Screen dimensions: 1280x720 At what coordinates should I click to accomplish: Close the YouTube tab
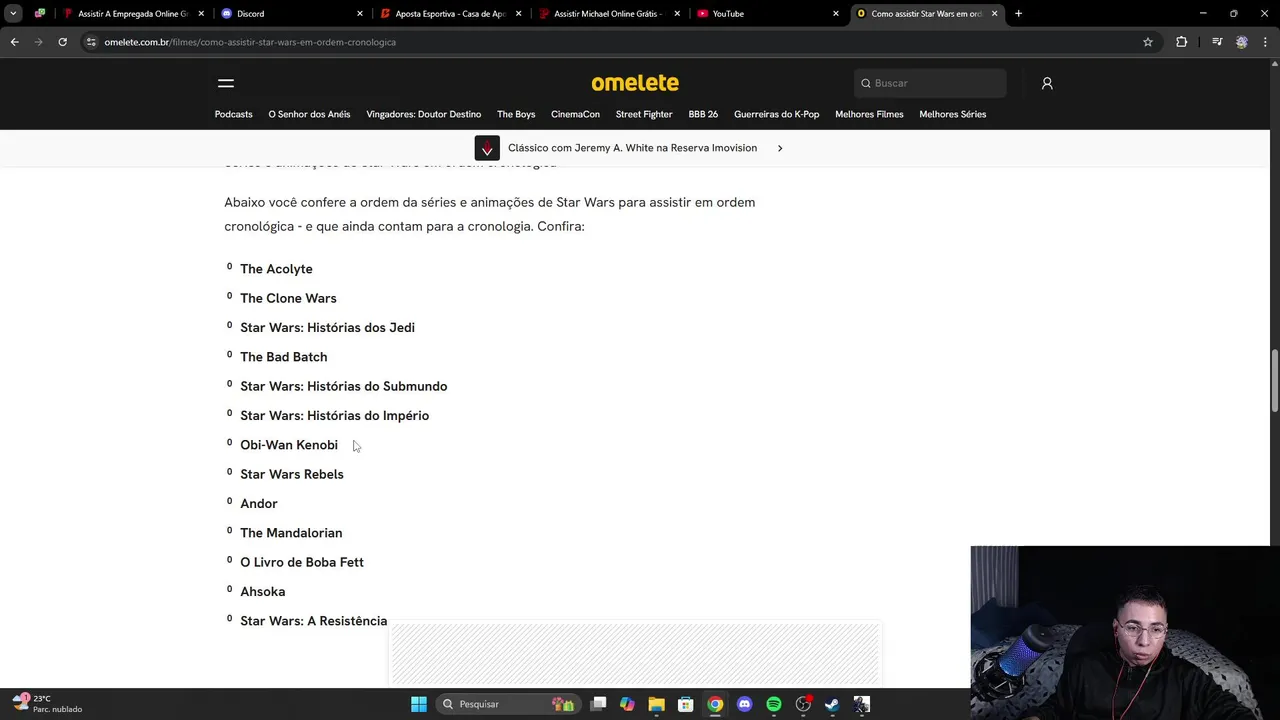836,14
